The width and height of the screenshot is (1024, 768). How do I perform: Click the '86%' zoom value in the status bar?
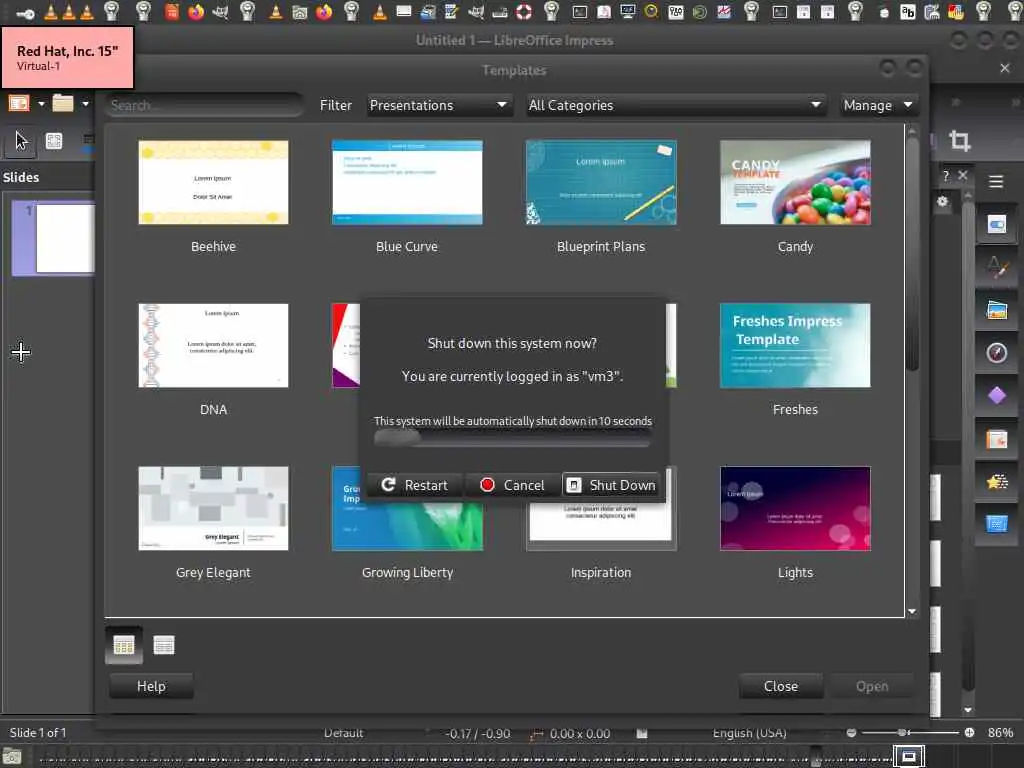pos(1000,733)
